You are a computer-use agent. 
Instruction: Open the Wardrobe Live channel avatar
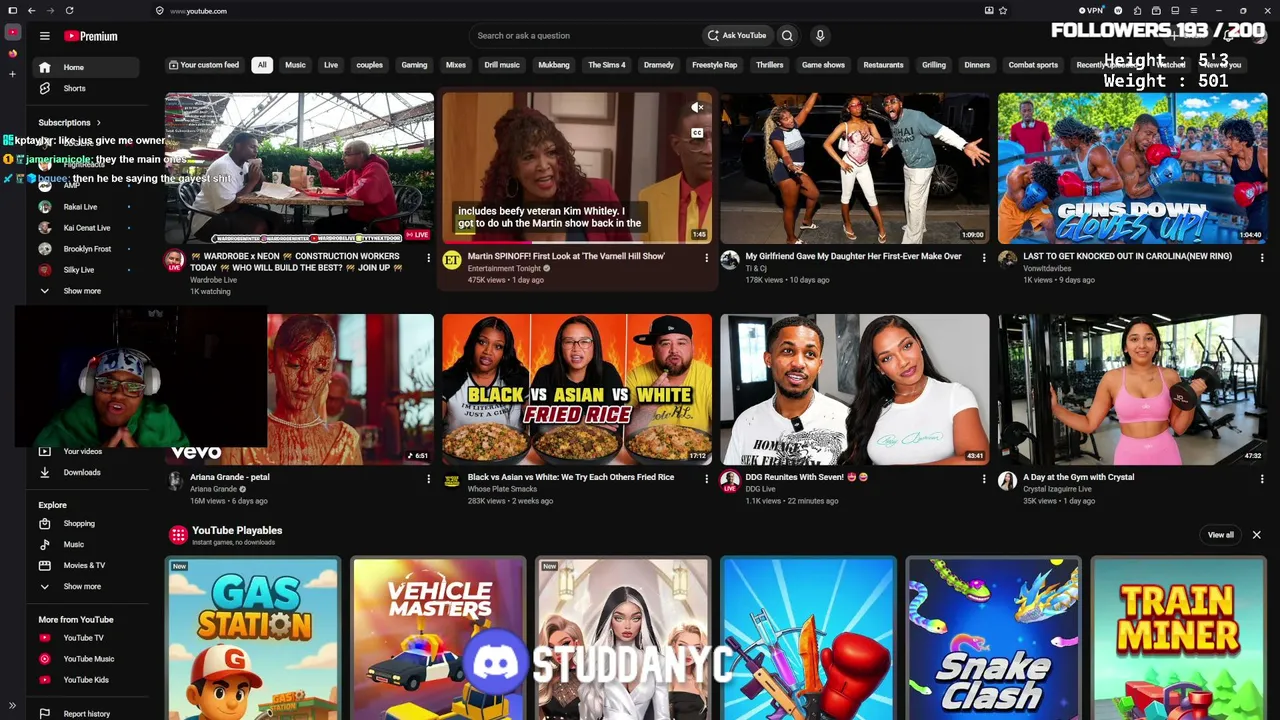coord(175,260)
